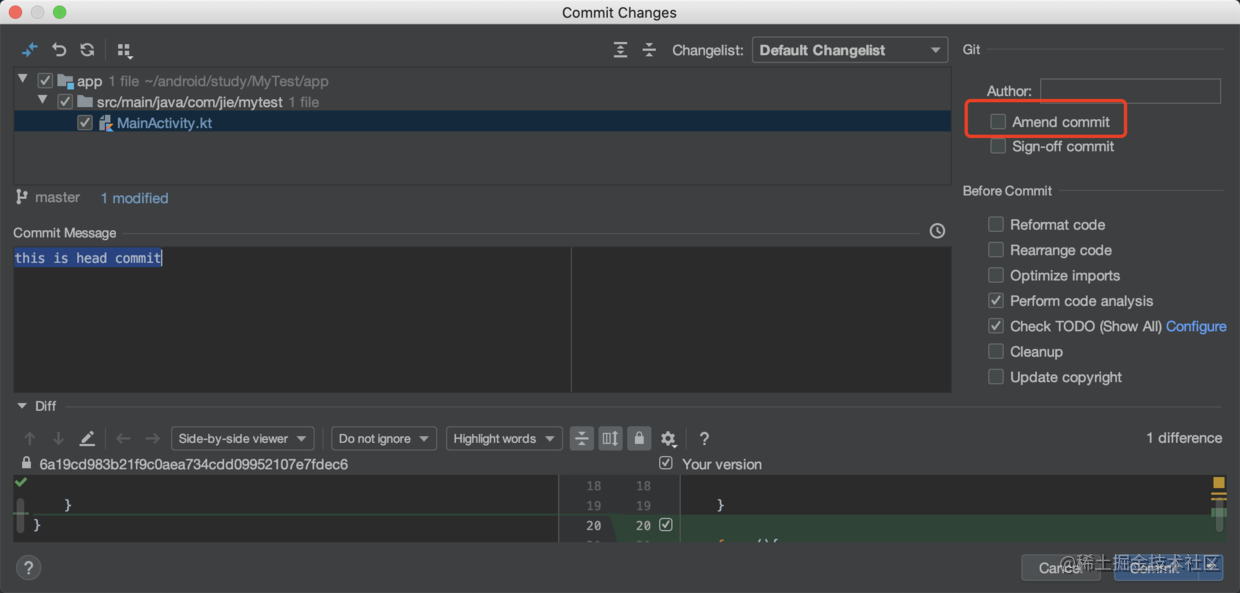Click the Configure link for TODO check
The image size is (1240, 593).
pyautogui.click(x=1196, y=326)
